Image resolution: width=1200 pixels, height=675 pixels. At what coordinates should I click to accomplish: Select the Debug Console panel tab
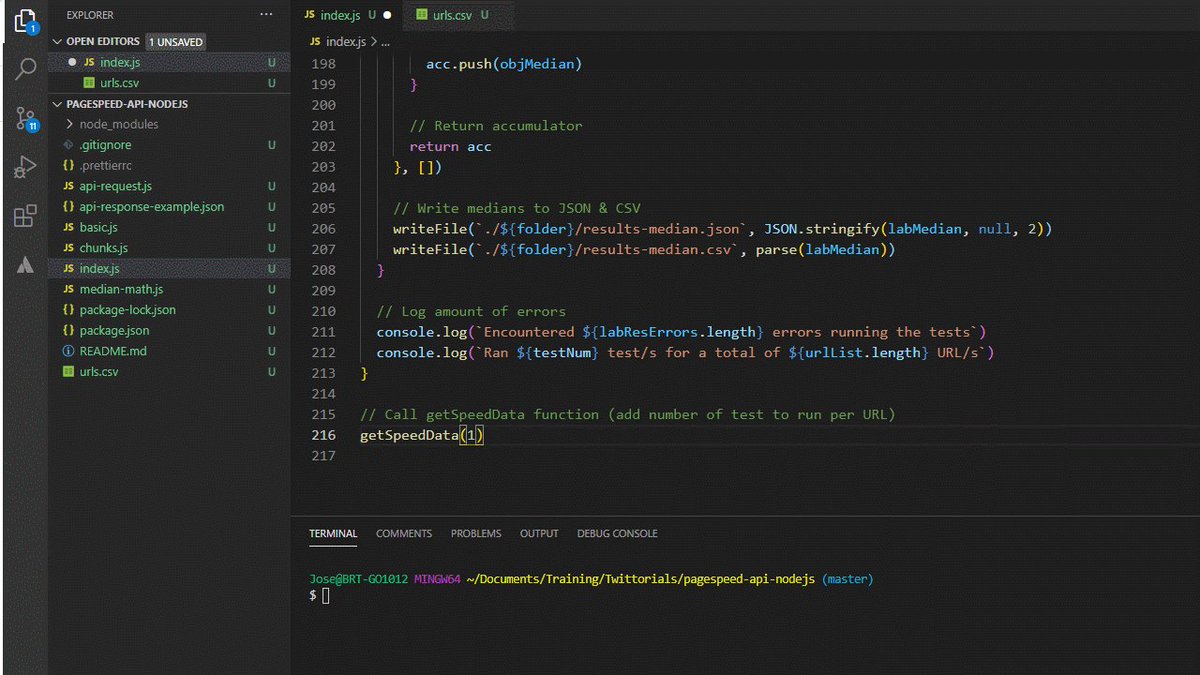pos(617,534)
